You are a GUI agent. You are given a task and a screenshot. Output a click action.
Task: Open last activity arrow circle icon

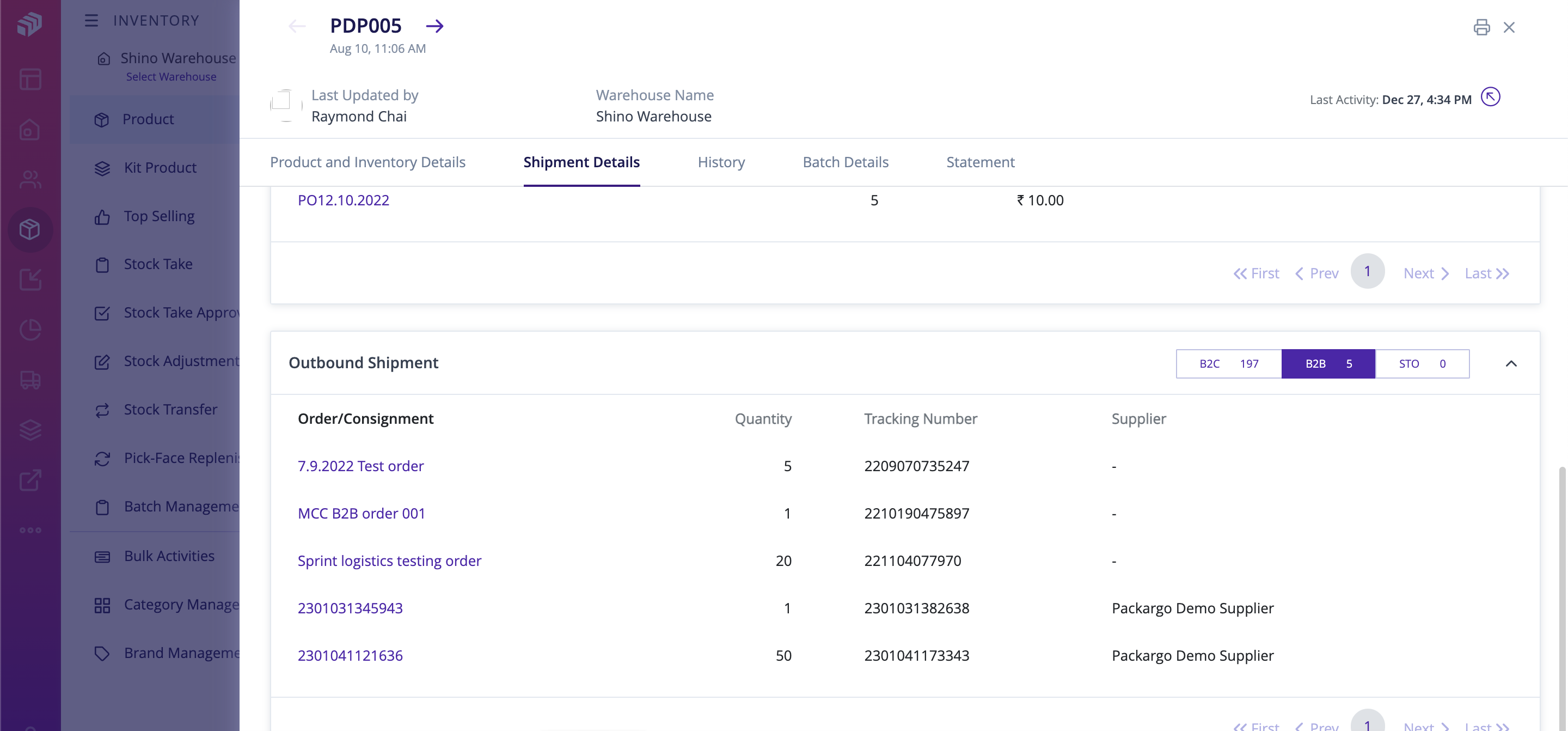(x=1490, y=97)
